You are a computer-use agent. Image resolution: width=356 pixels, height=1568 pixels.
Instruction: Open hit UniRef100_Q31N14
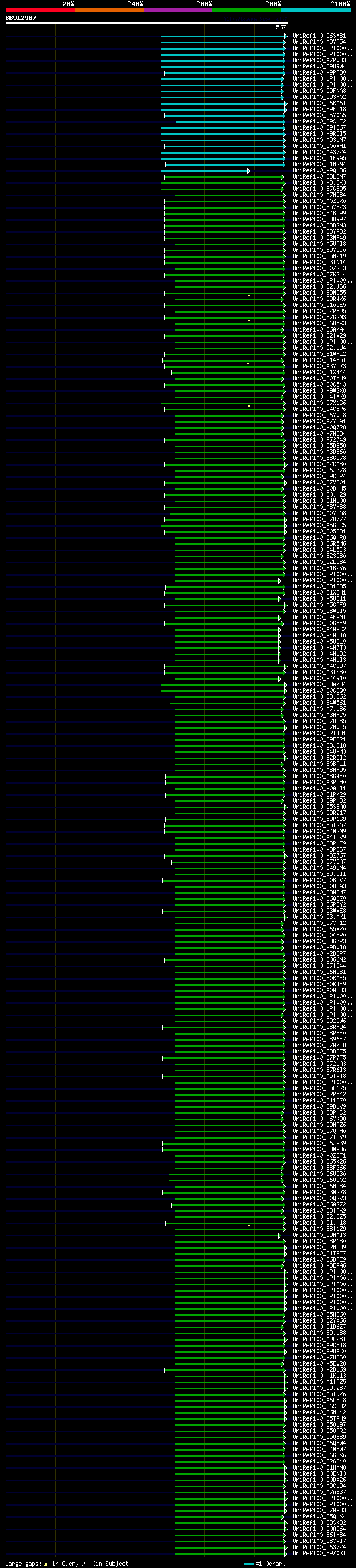[319, 263]
